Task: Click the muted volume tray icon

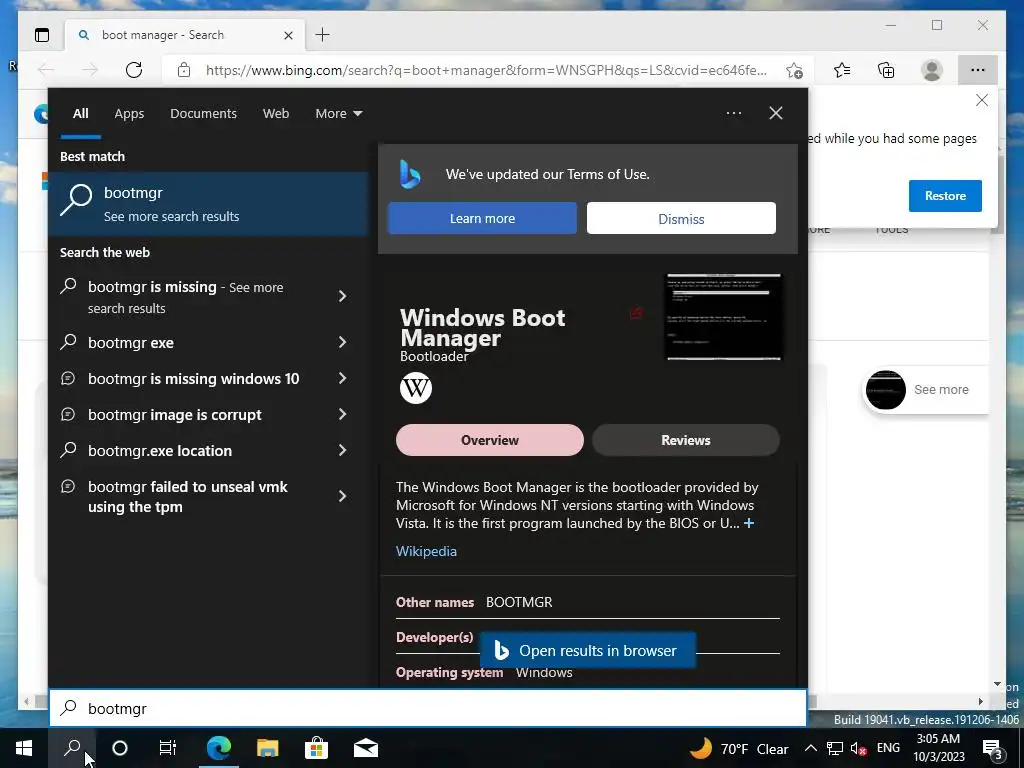Action: click(x=859, y=748)
